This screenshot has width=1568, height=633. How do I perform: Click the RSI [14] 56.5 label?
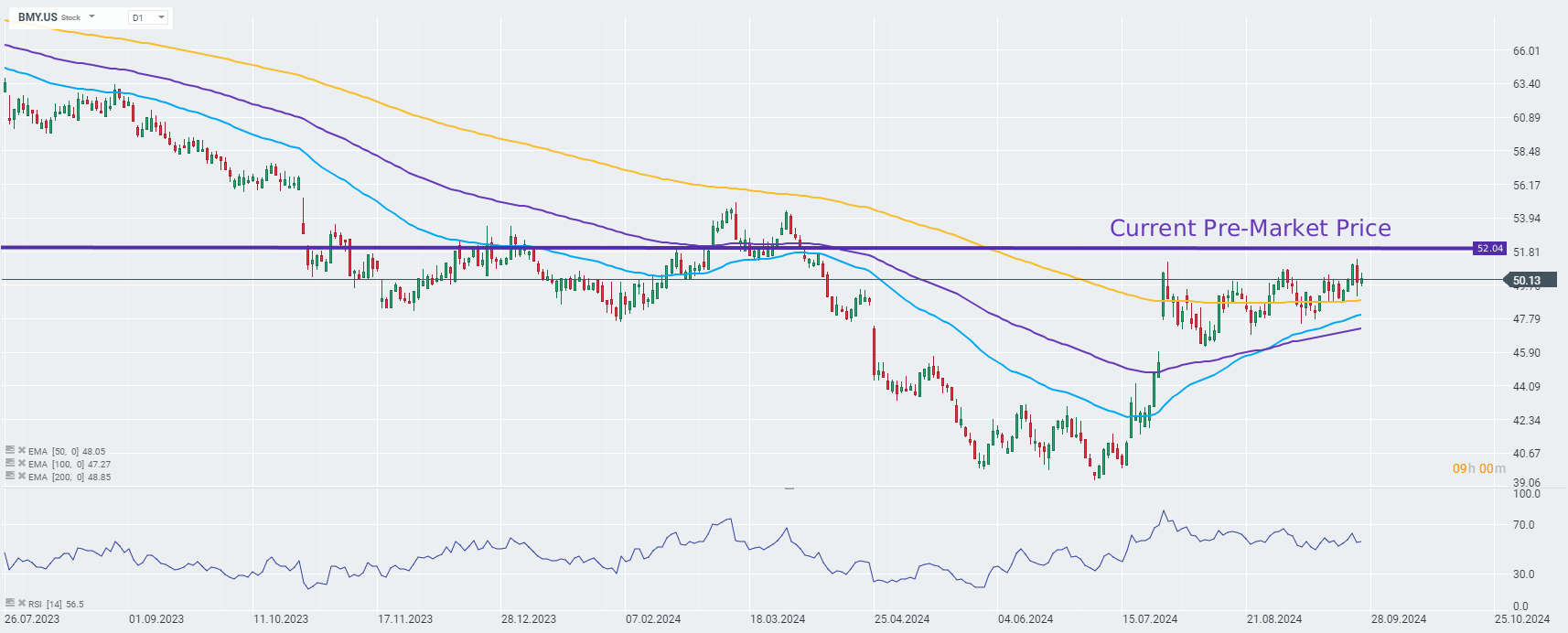tap(56, 604)
